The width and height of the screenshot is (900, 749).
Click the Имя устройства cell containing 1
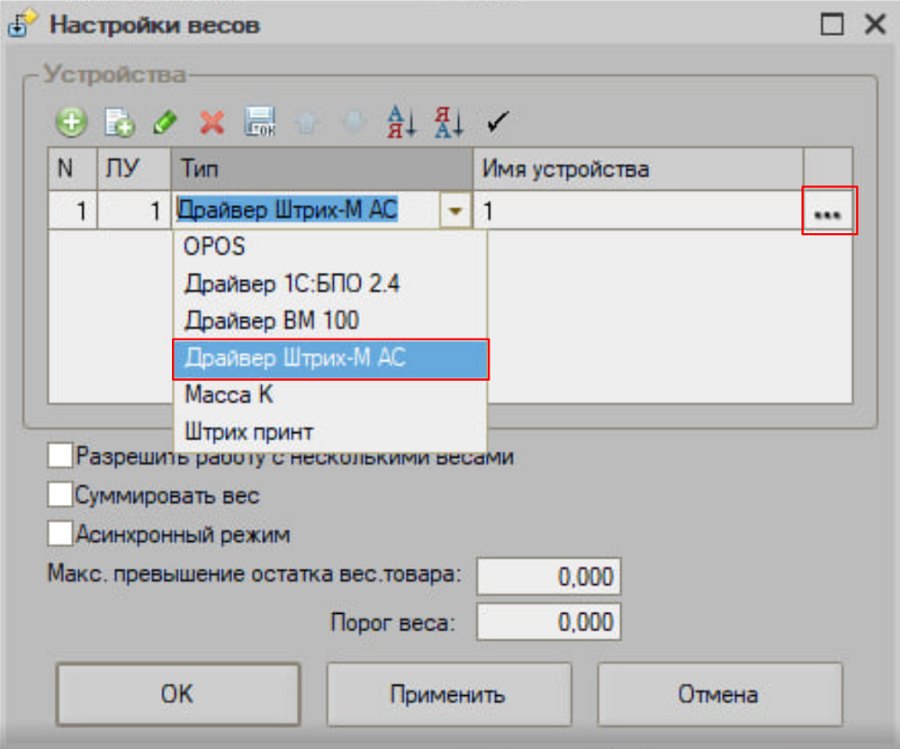click(x=638, y=211)
